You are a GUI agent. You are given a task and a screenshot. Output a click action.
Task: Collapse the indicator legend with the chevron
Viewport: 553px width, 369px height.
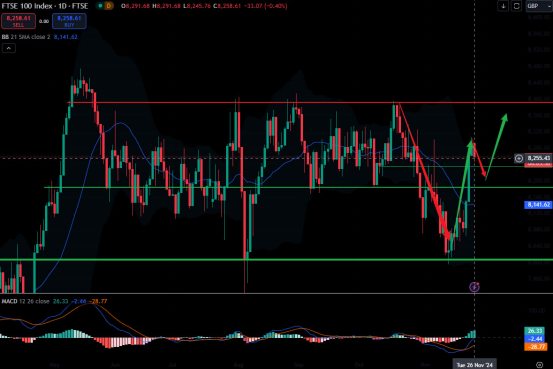[9, 48]
